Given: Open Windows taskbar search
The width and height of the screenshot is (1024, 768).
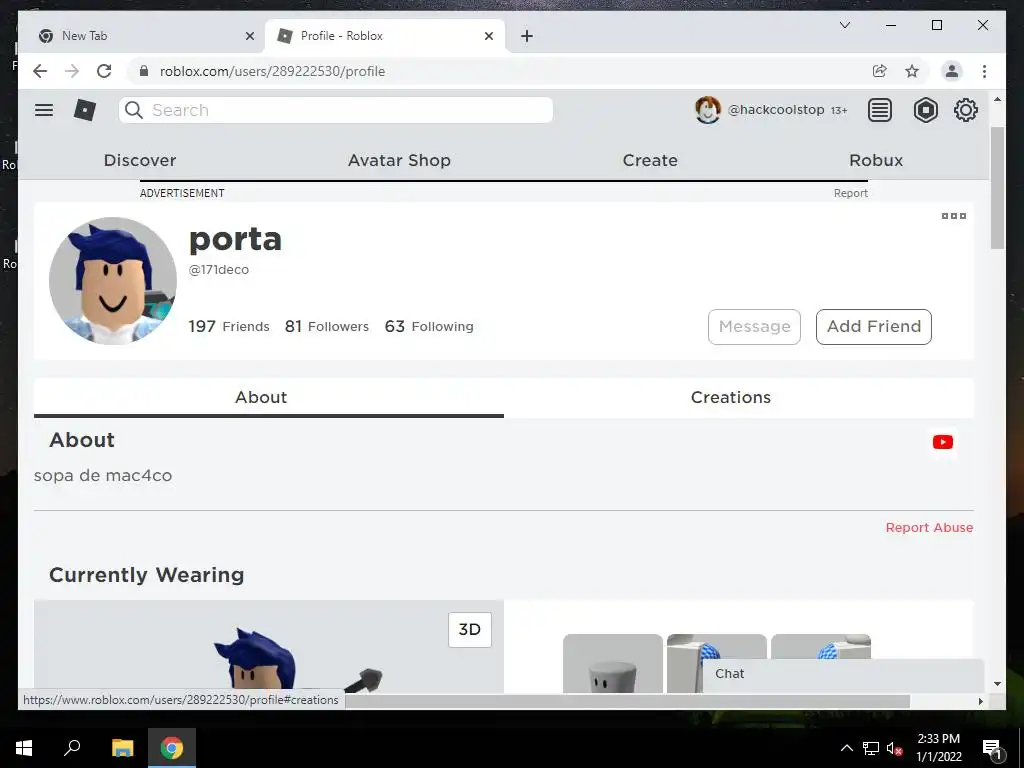Looking at the screenshot, I should (72, 747).
